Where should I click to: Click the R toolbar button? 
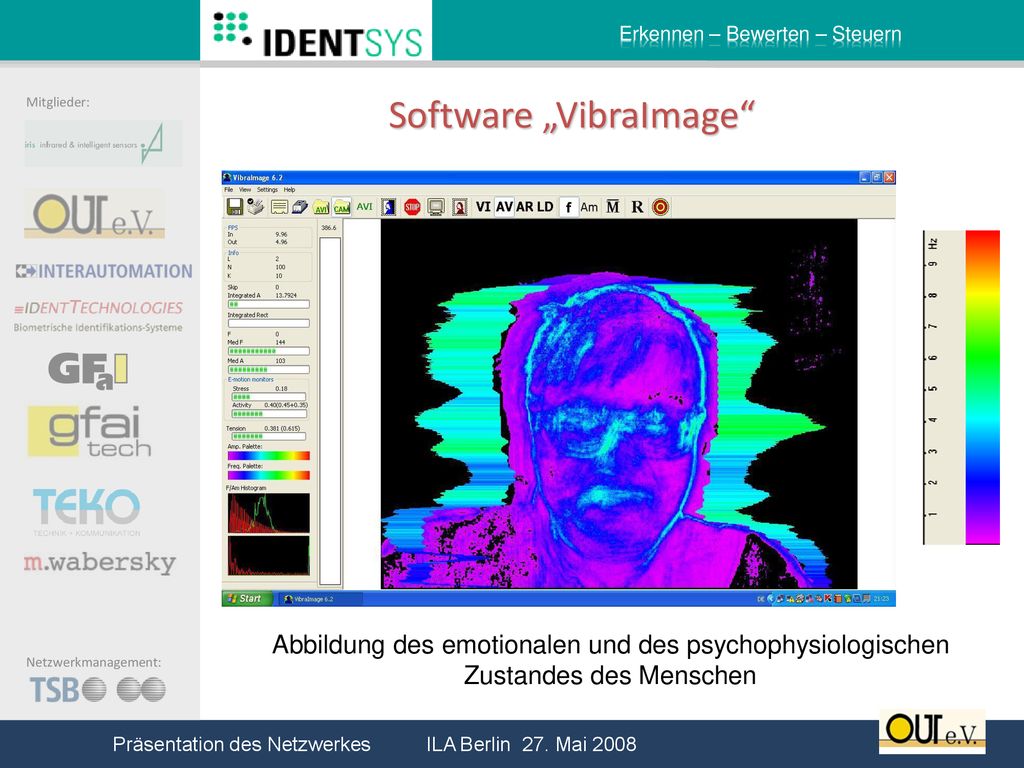(x=637, y=207)
